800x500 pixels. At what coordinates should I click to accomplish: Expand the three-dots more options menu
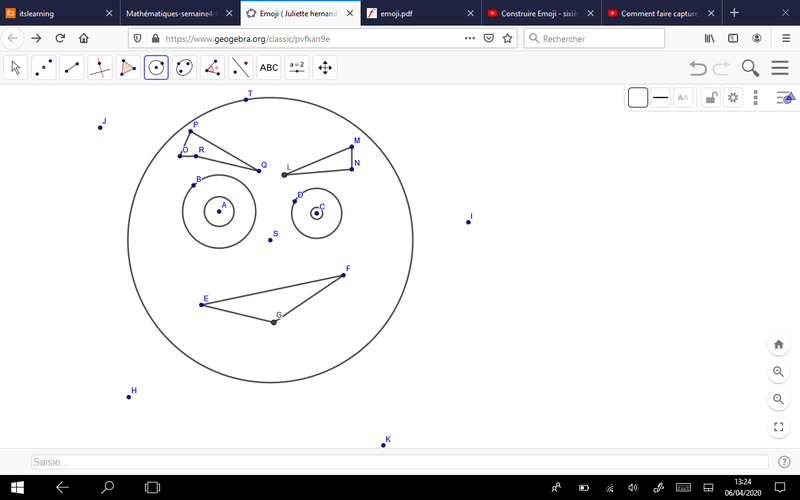[756, 97]
